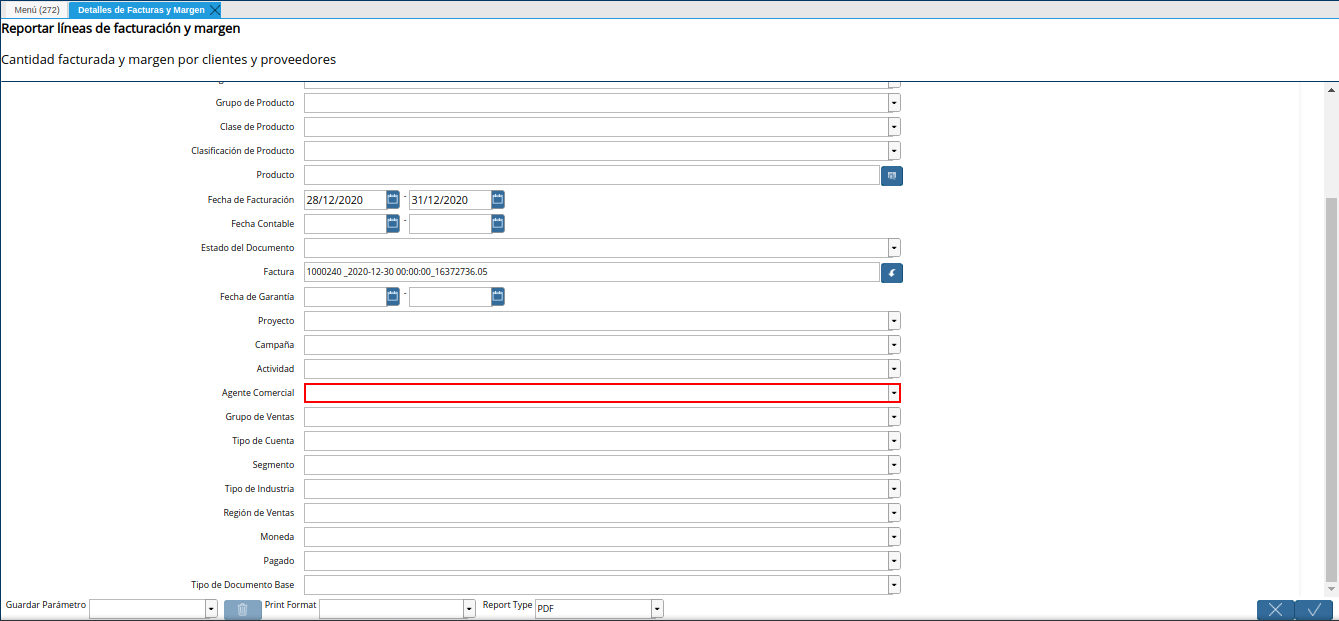The image size is (1339, 621).
Task: Focus the Factura field with value 1000240
Action: pyautogui.click(x=592, y=272)
